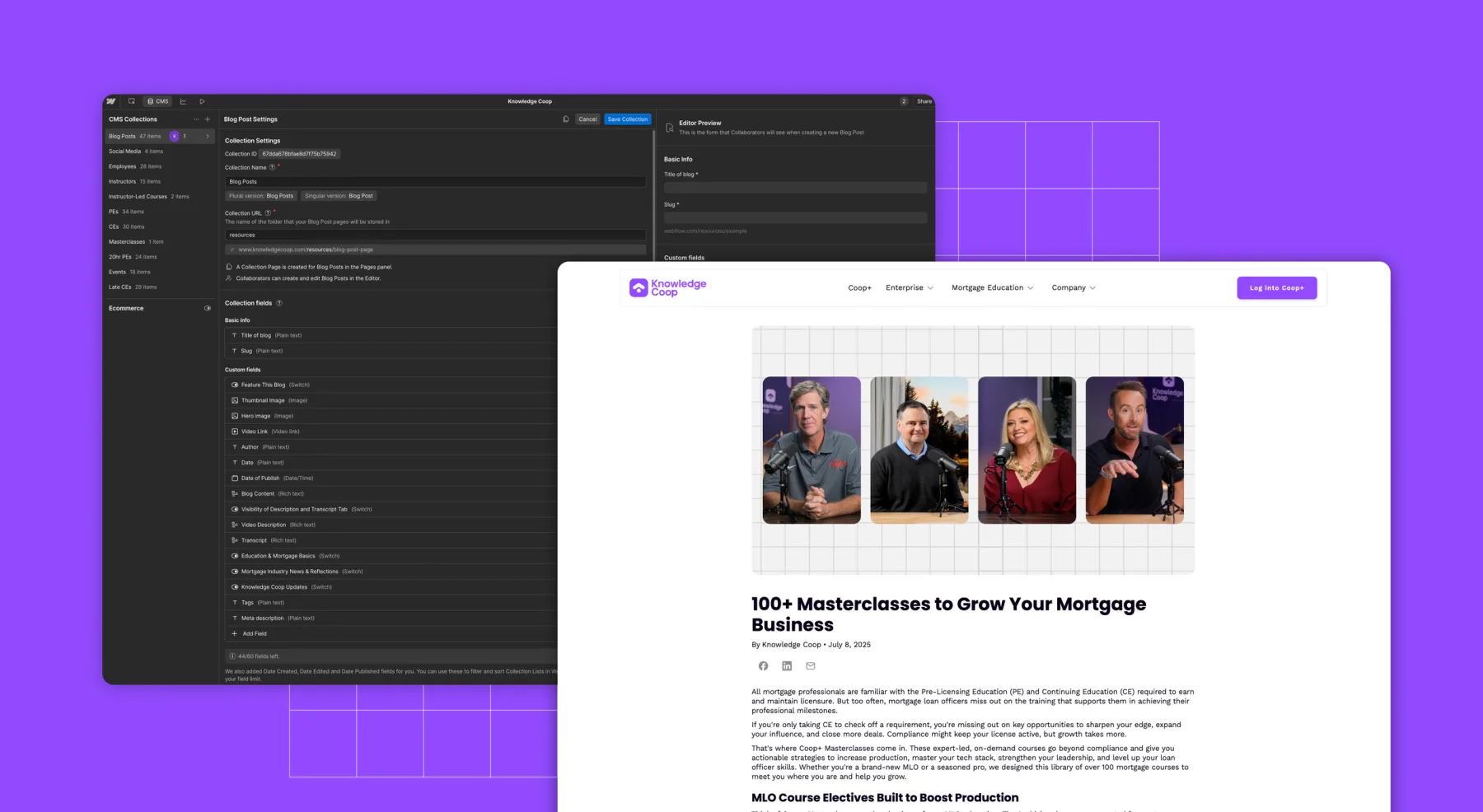Click the Collection URL help icon
The width and height of the screenshot is (1483, 812).
(268, 212)
